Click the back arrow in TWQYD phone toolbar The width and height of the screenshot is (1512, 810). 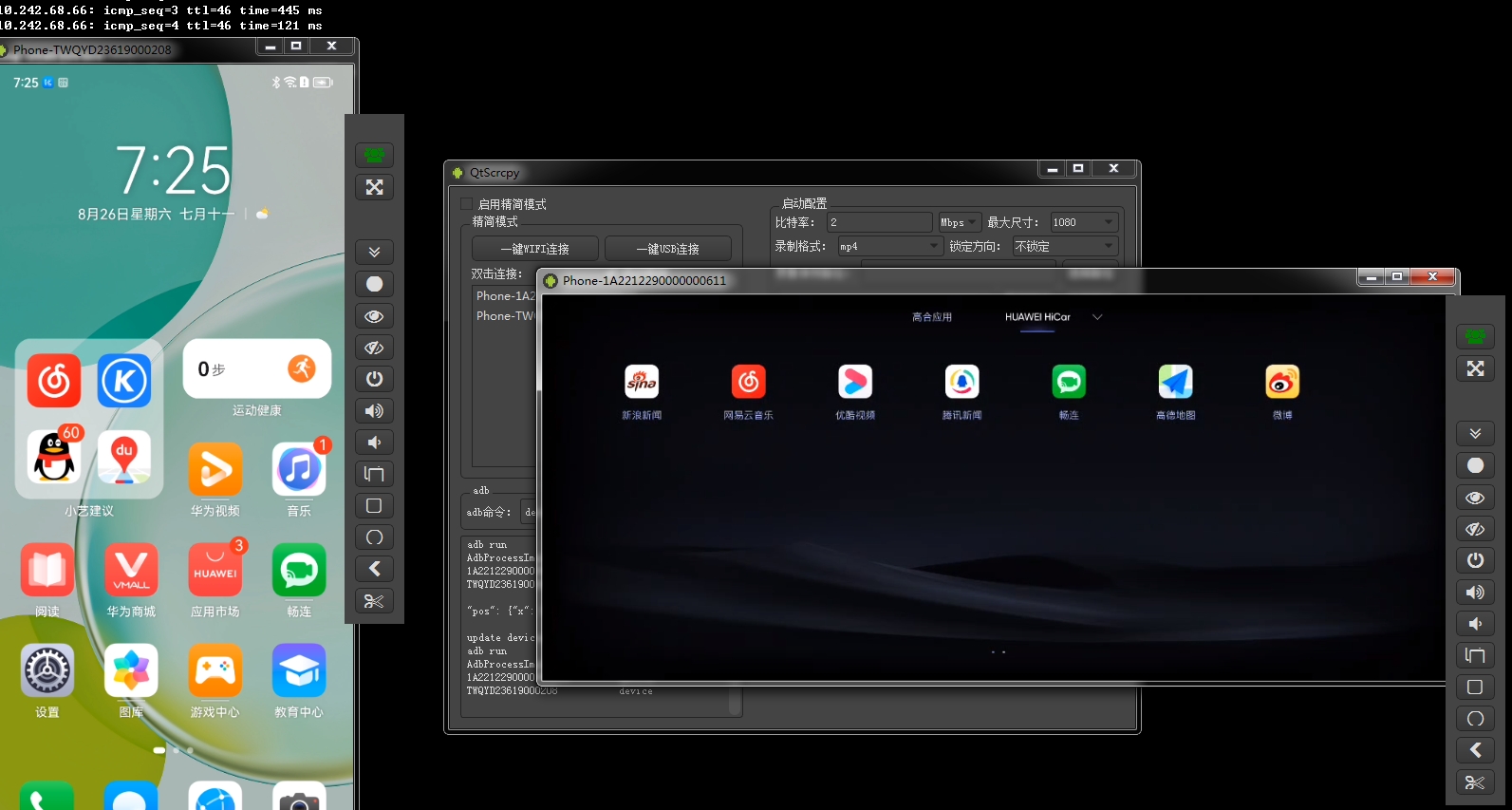(374, 569)
